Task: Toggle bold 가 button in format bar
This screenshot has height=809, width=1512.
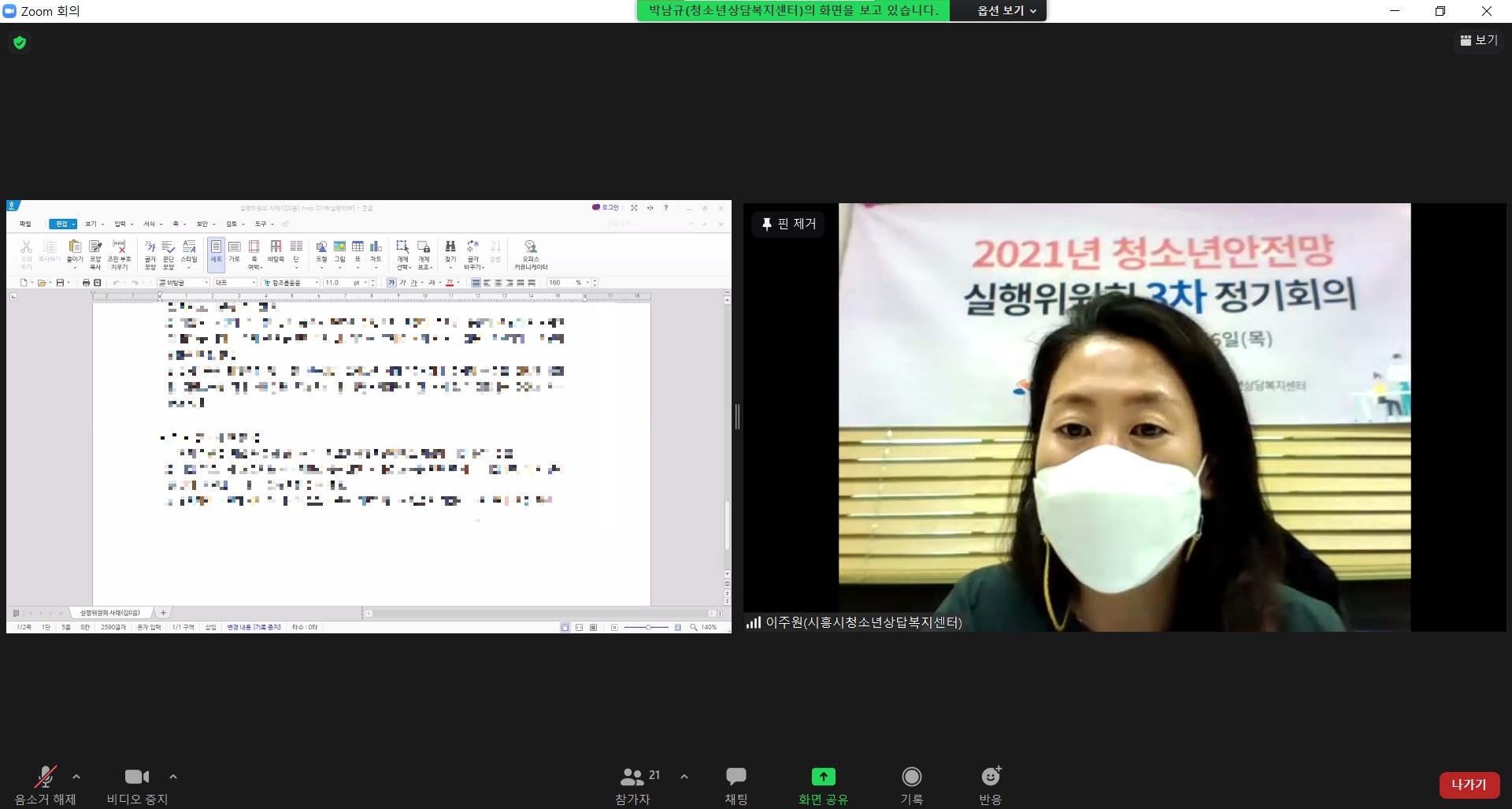Action: coord(391,283)
